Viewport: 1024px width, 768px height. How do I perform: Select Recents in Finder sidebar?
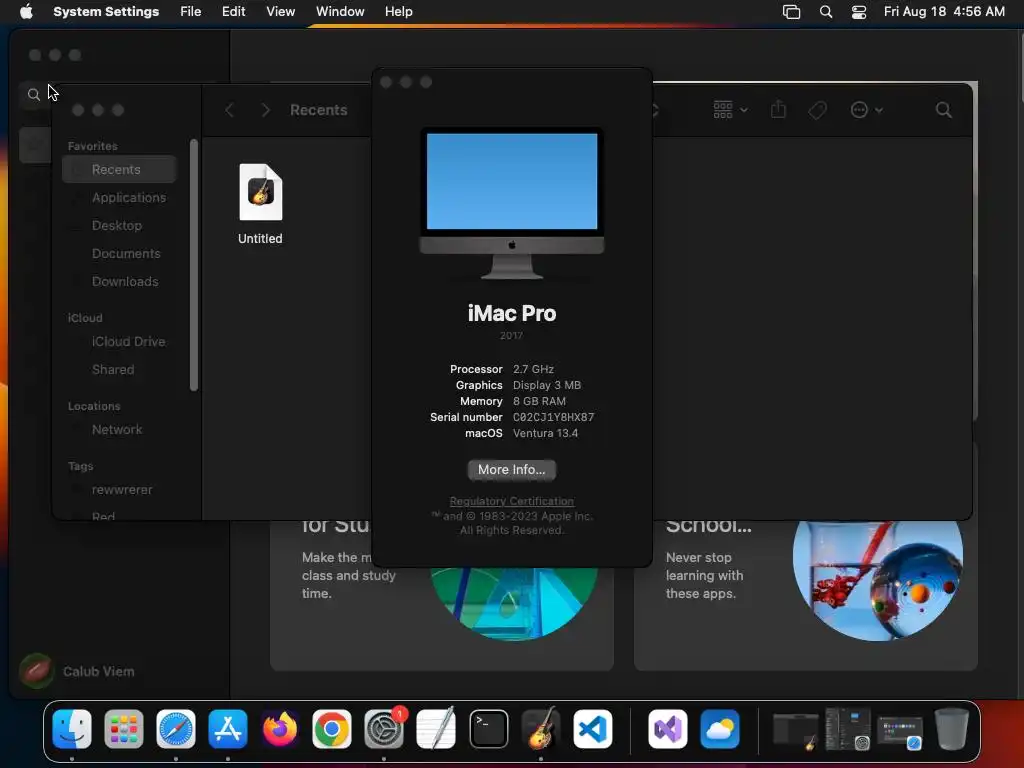(119, 169)
